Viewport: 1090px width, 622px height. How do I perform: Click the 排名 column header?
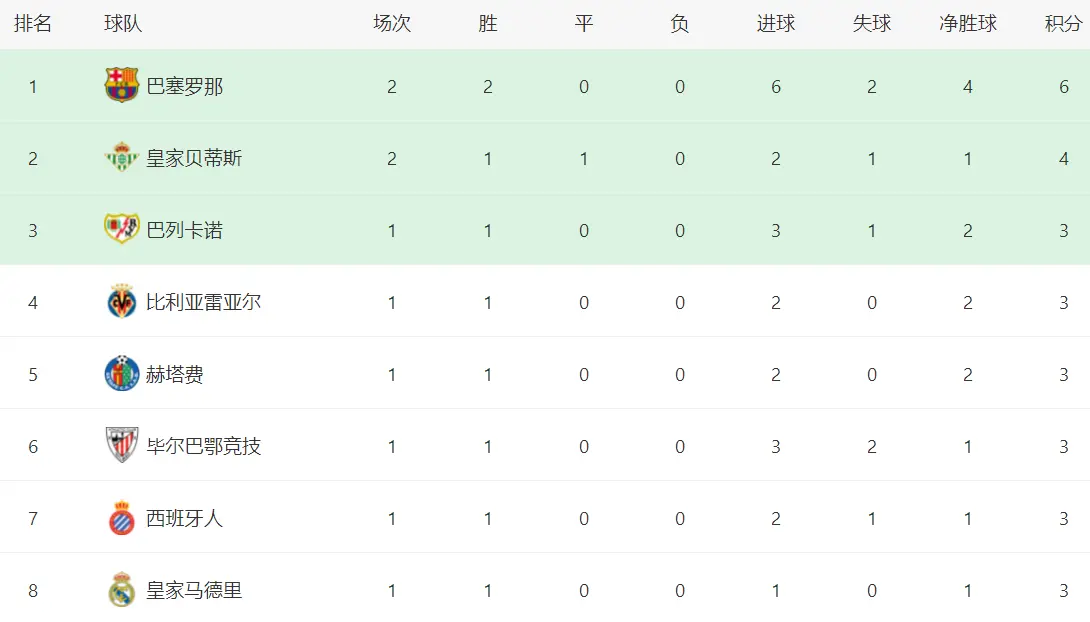tap(33, 24)
